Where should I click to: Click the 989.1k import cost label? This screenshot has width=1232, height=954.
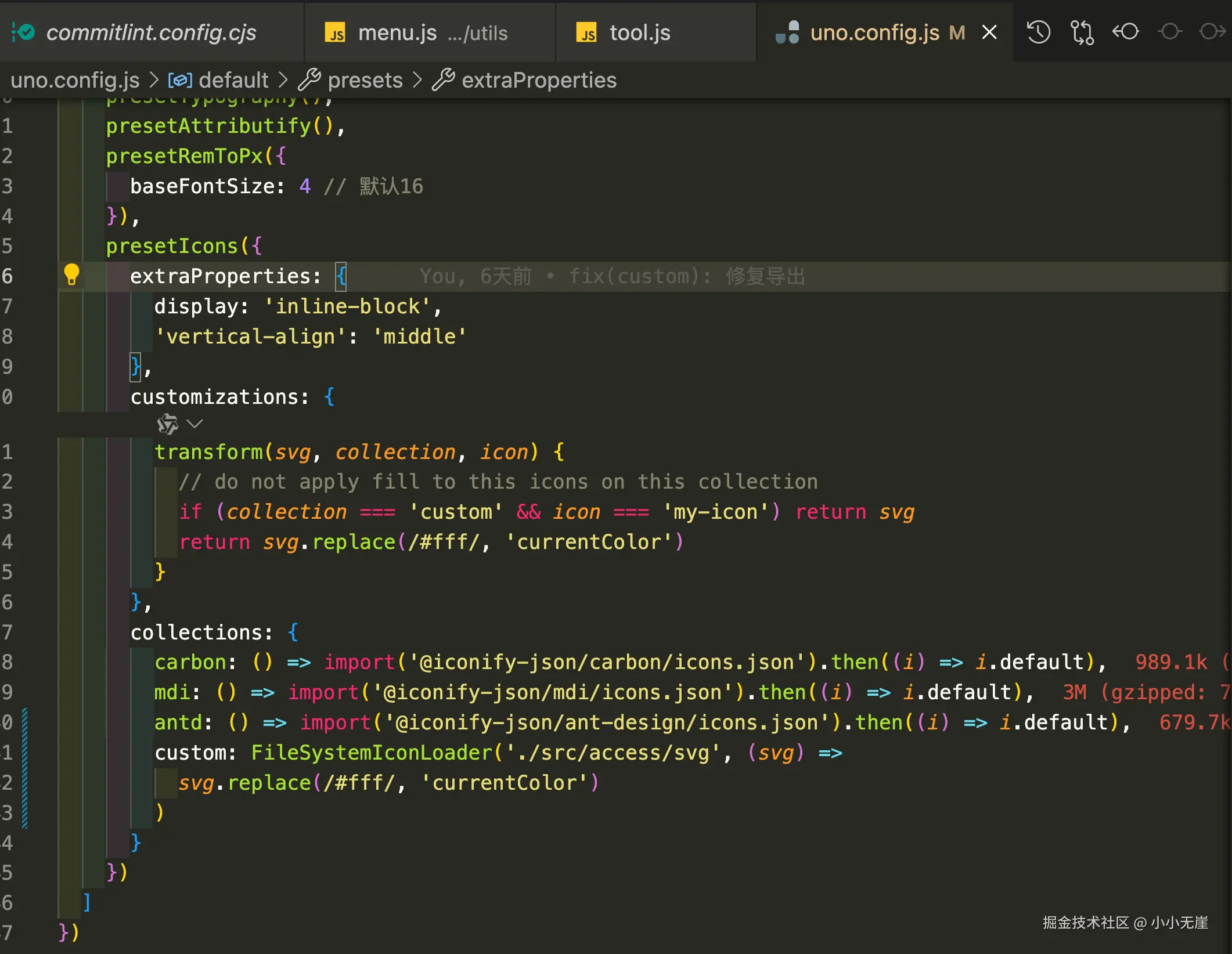(1170, 662)
